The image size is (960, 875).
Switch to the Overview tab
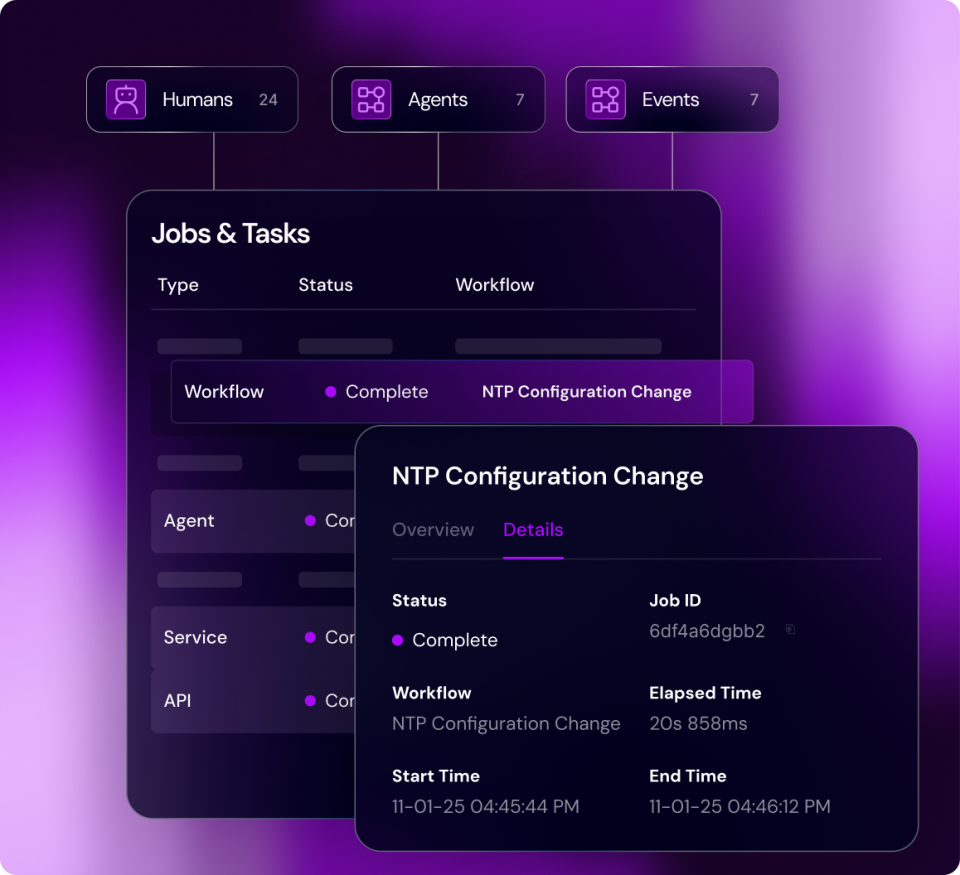[x=433, y=530]
